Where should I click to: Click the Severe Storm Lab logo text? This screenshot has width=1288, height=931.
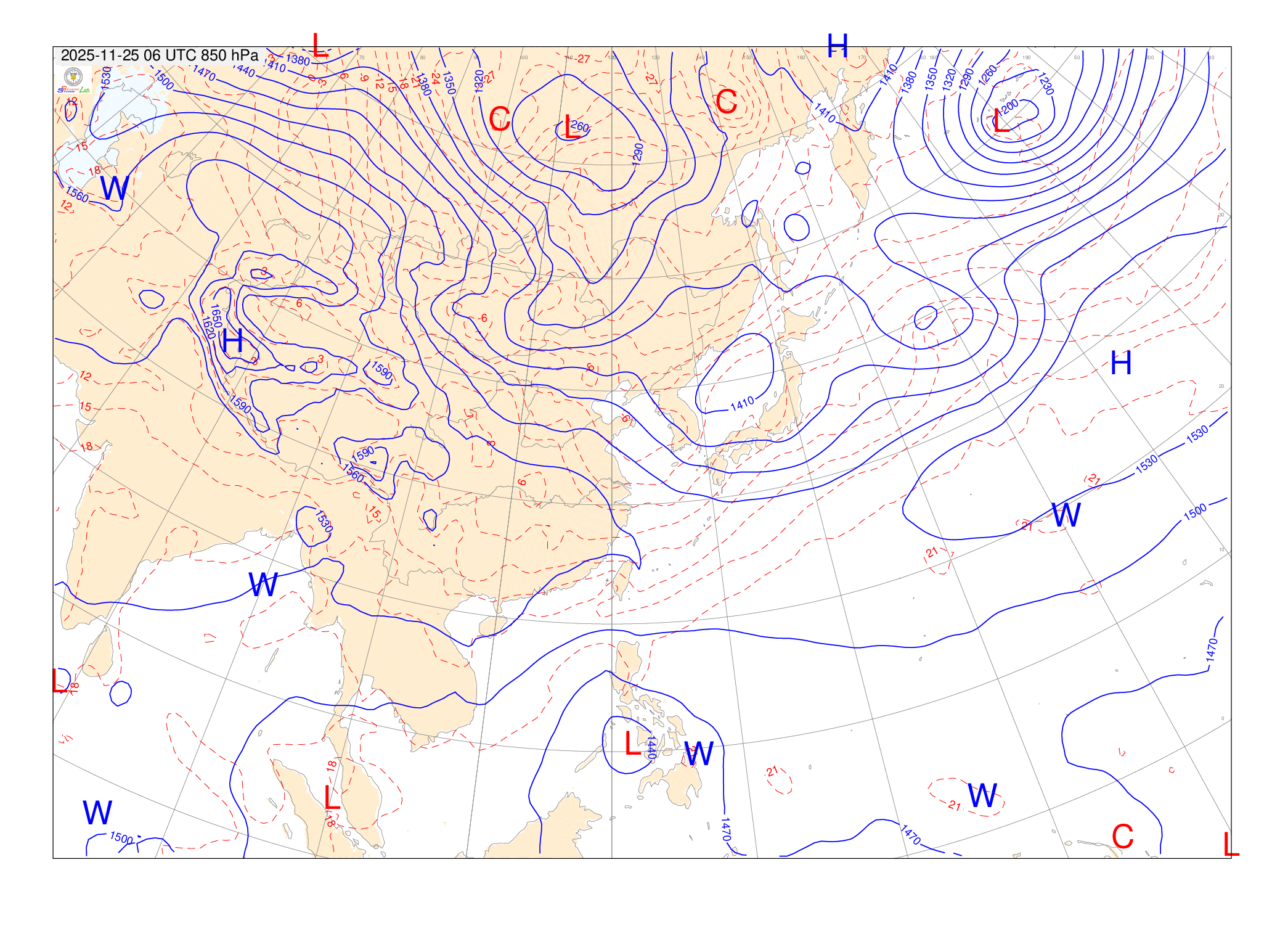(x=73, y=90)
